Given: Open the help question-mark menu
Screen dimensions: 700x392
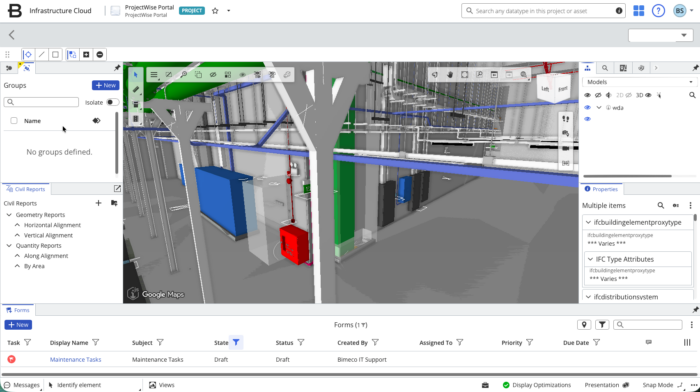Looking at the screenshot, I should coord(658,11).
